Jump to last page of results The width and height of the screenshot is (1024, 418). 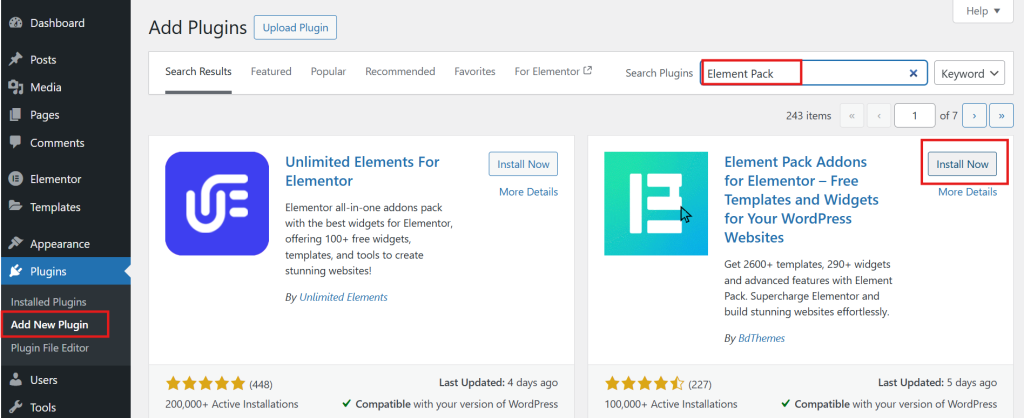(x=1001, y=116)
